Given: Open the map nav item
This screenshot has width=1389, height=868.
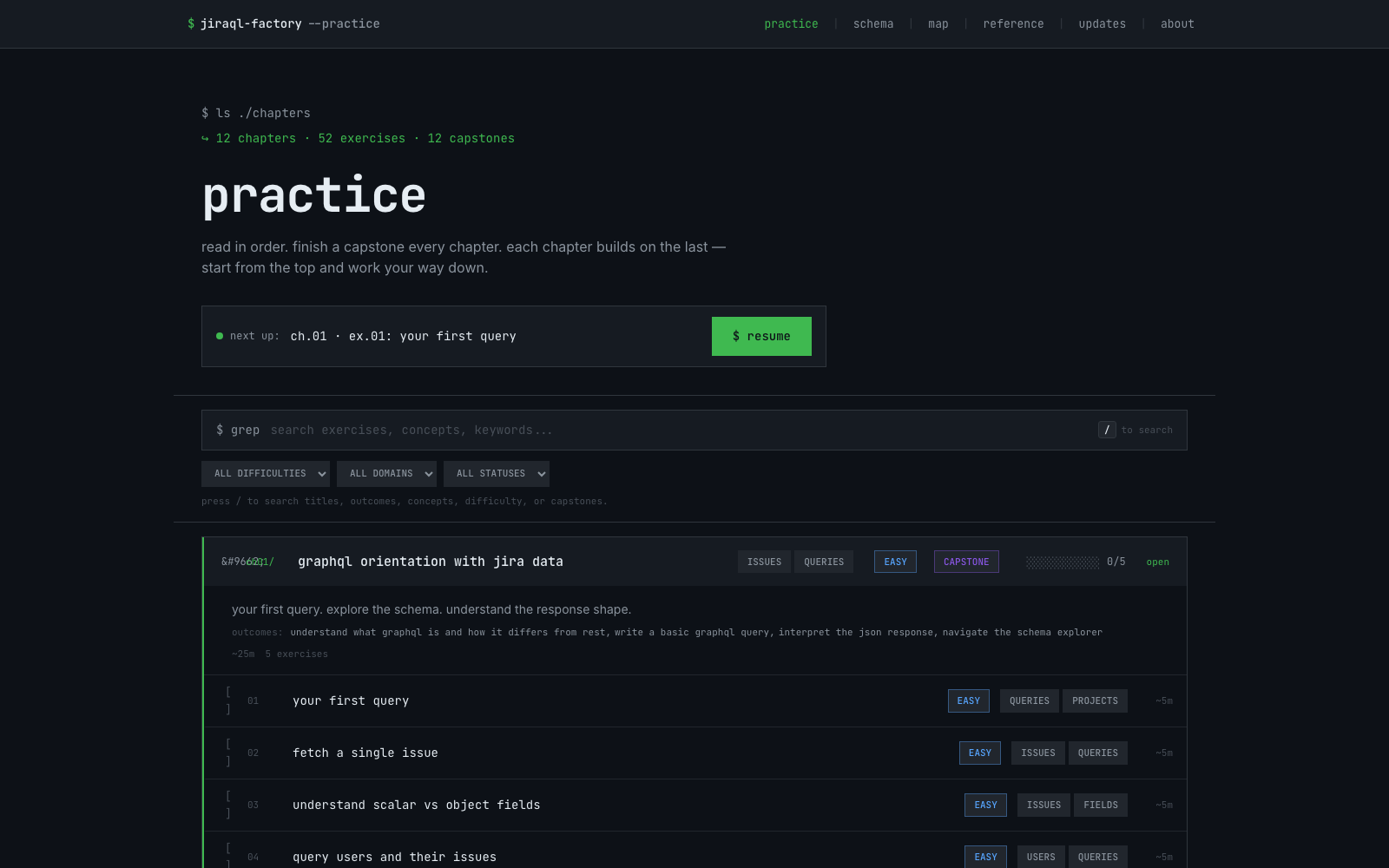Looking at the screenshot, I should tap(938, 23).
